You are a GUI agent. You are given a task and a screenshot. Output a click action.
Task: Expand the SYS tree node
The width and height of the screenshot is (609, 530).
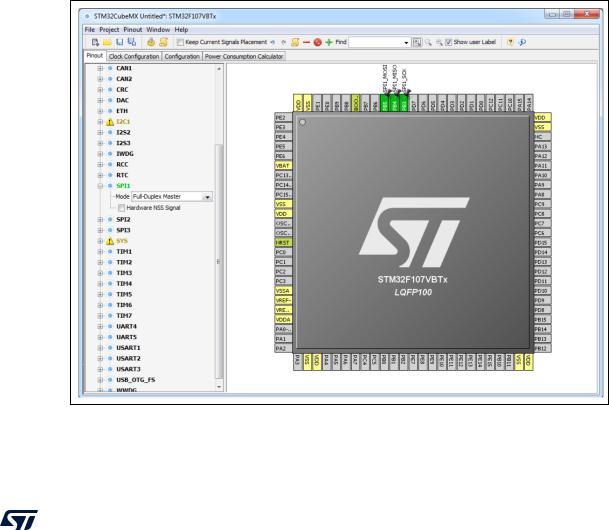(100, 241)
